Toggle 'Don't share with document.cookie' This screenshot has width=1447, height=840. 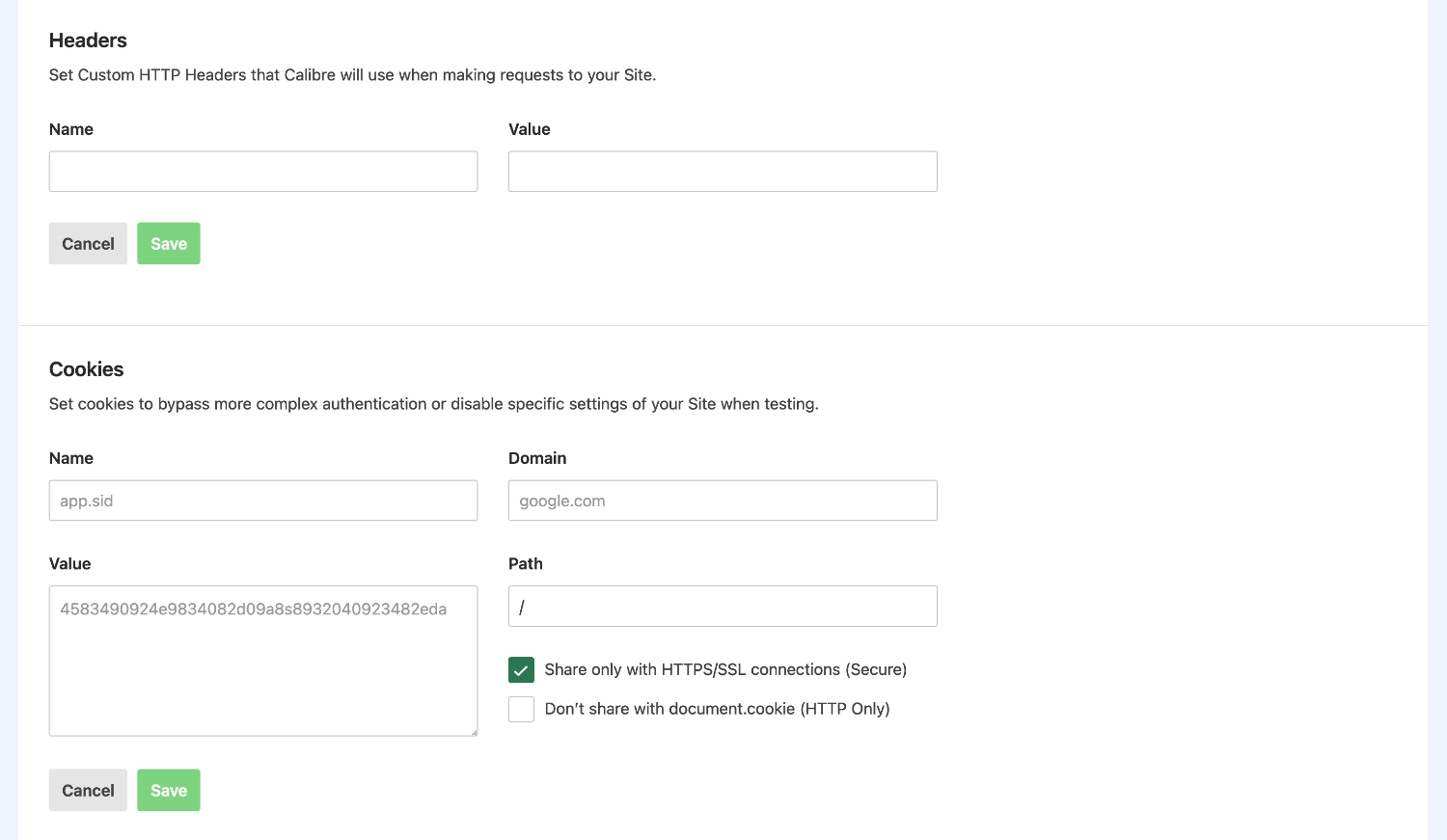pyautogui.click(x=521, y=709)
